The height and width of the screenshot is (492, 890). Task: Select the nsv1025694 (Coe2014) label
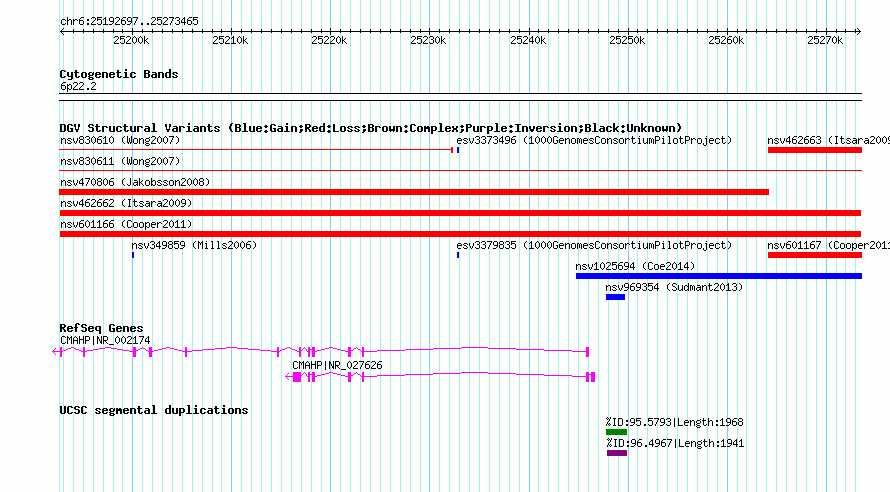tap(635, 266)
